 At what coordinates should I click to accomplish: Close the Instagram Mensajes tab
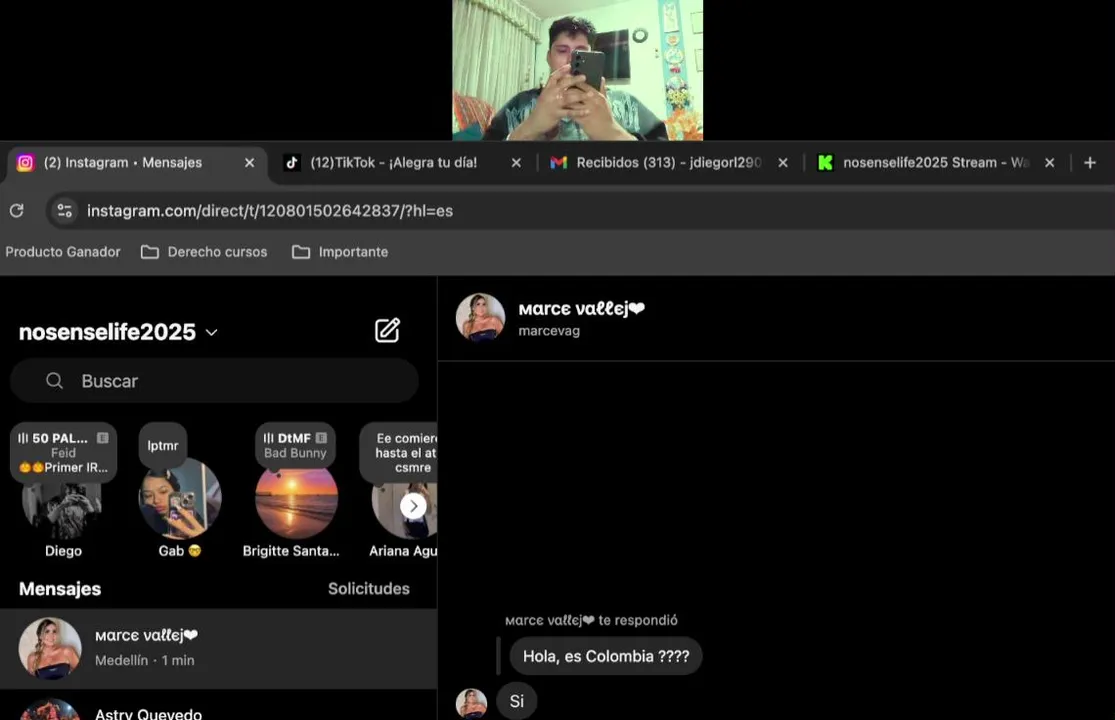tap(250, 163)
